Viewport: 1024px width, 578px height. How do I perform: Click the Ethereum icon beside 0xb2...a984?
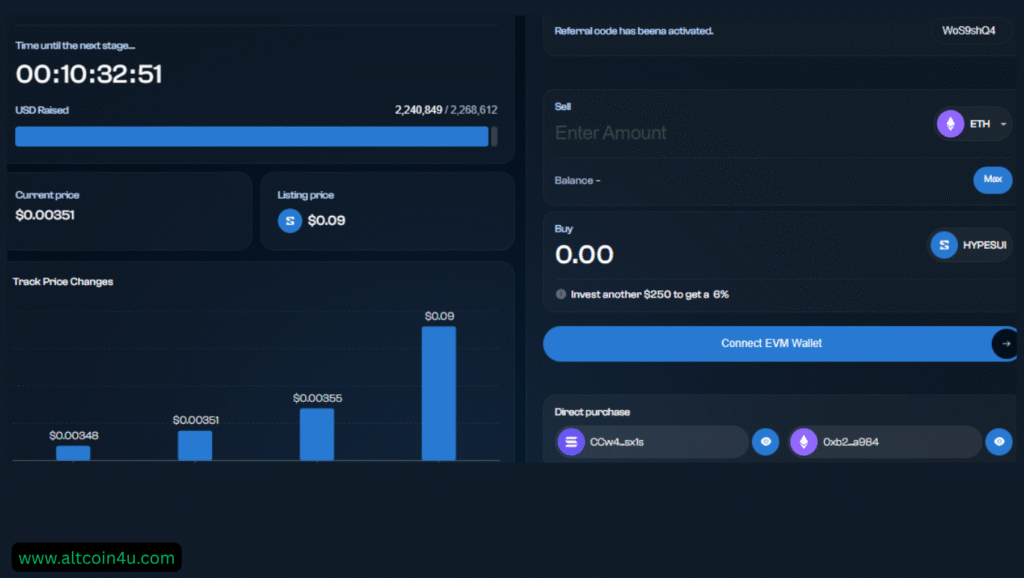point(804,441)
